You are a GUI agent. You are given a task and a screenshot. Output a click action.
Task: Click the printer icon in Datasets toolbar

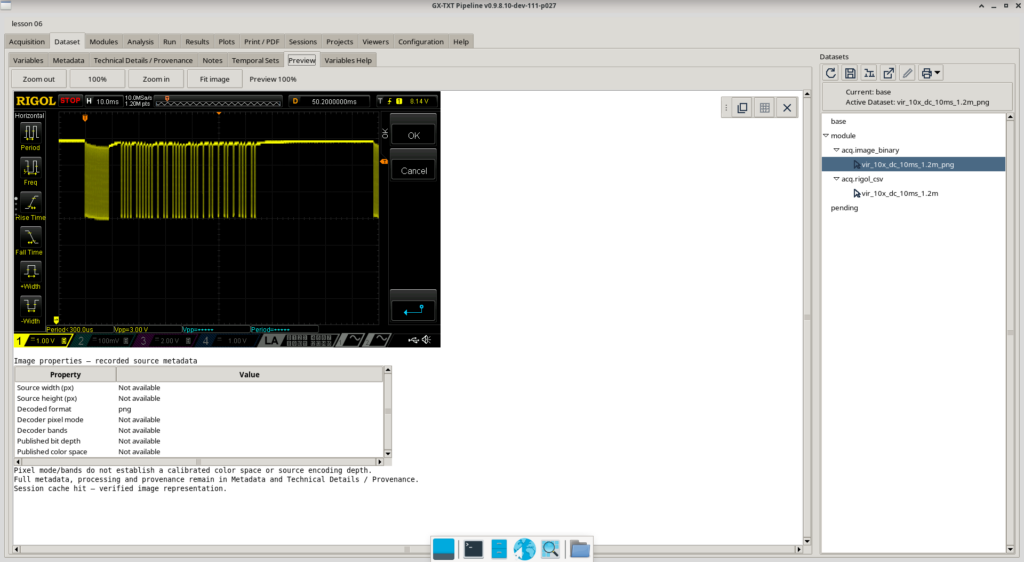point(926,73)
